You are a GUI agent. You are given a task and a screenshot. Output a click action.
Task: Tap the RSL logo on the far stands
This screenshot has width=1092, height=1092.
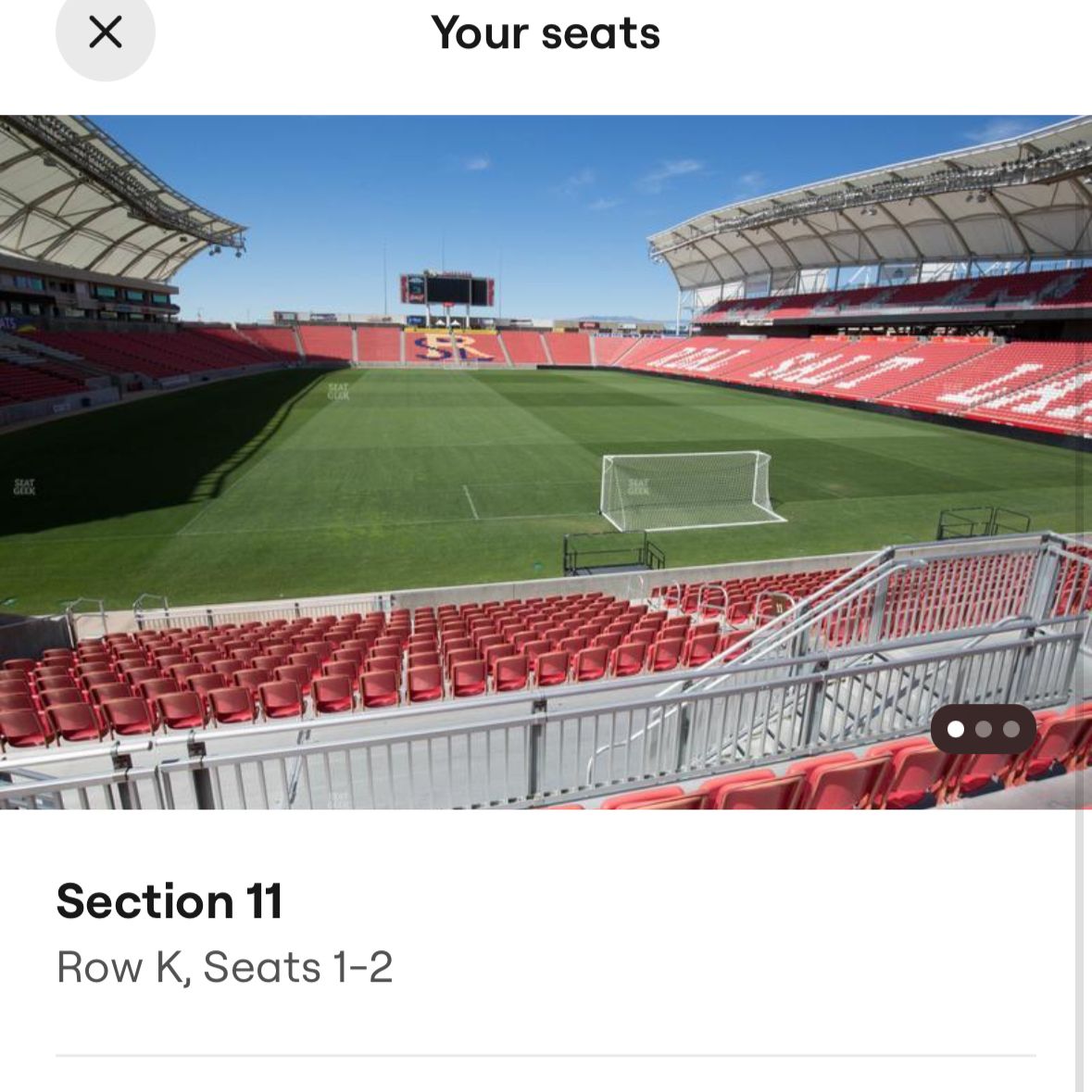coord(454,347)
